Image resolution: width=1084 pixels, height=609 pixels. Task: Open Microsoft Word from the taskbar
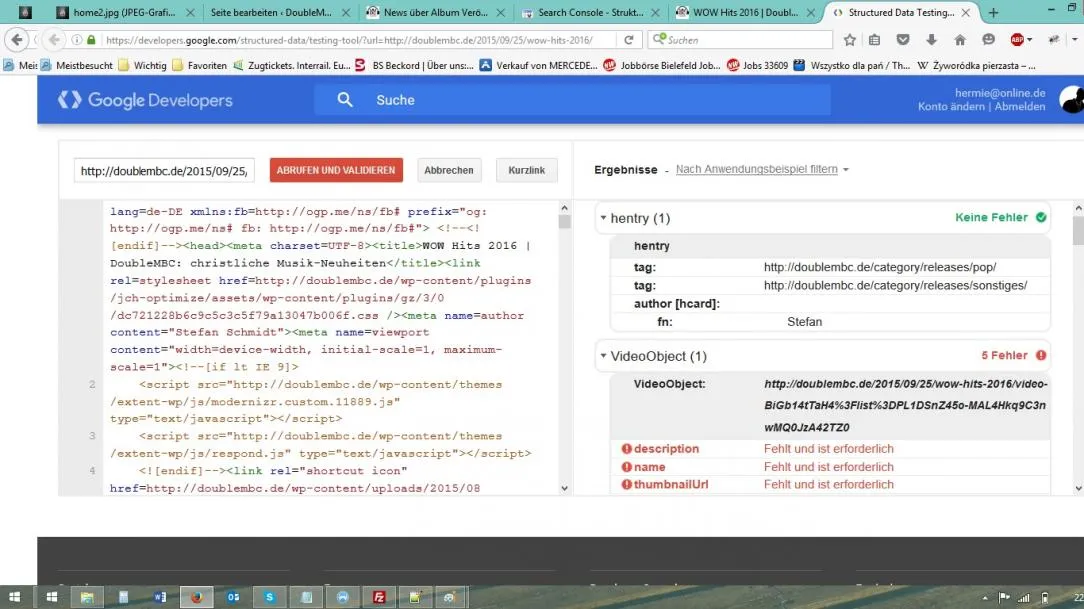point(160,597)
